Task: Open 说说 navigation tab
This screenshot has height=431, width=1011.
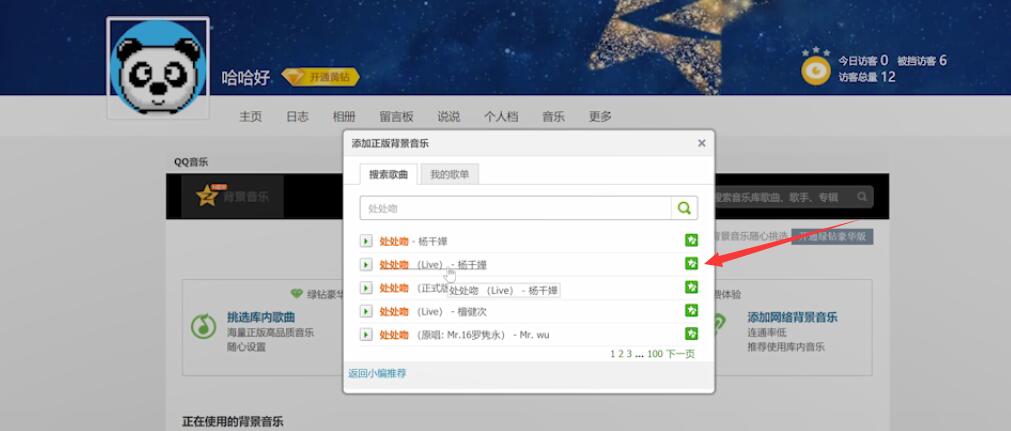Action: click(449, 117)
